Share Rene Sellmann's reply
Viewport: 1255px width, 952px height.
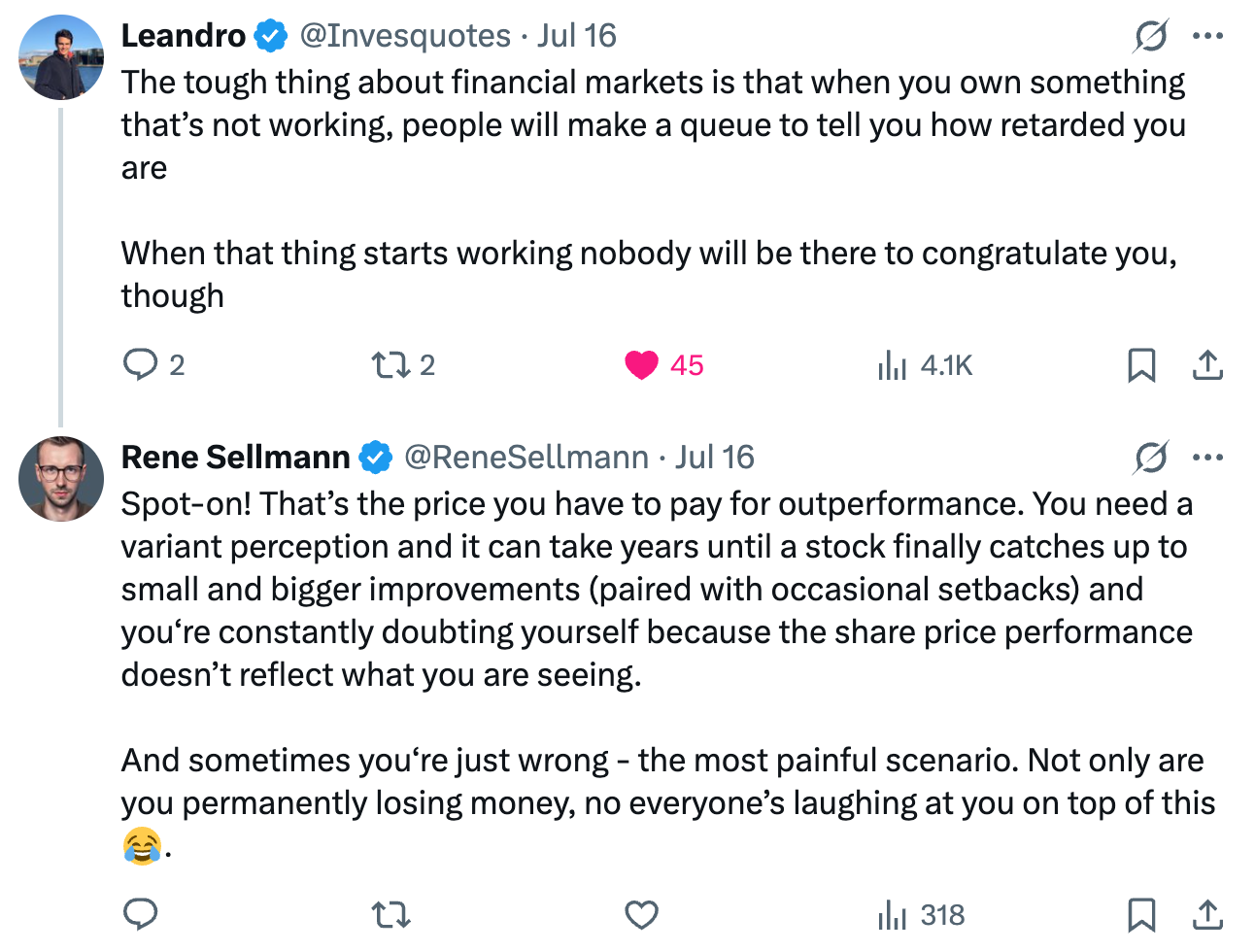coord(1207,914)
